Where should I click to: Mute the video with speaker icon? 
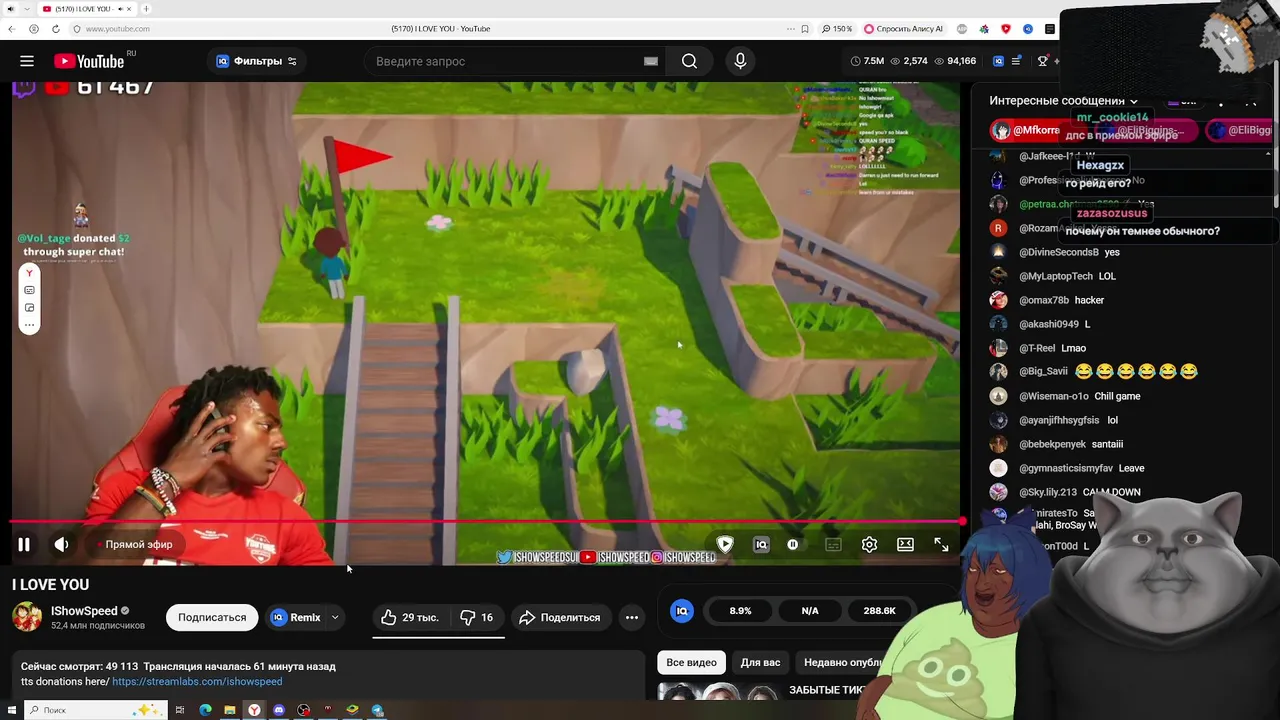(62, 545)
